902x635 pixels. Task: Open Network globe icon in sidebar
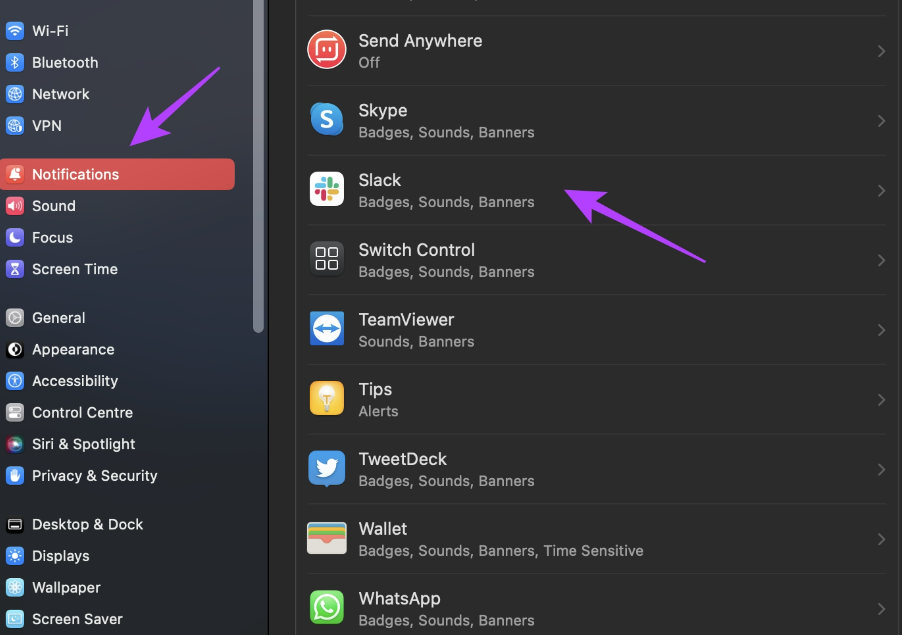point(15,94)
